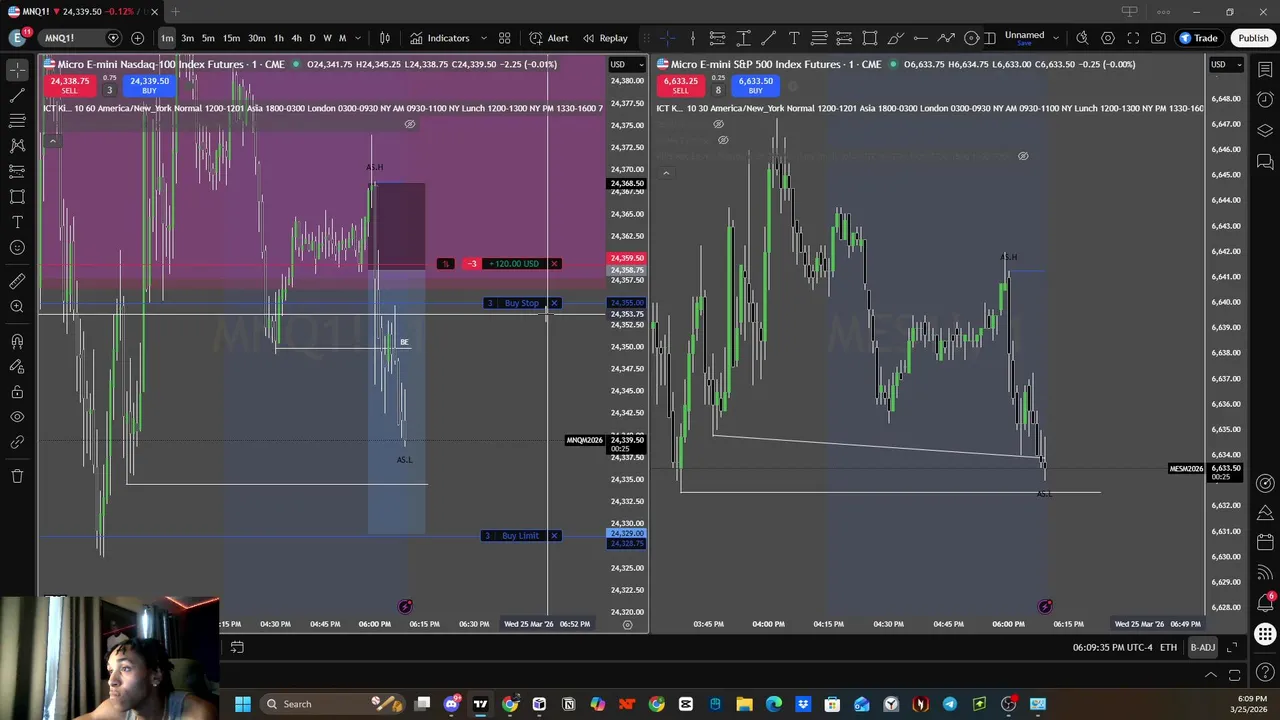Open go-to-date calendar icon
Viewport: 1280px width, 720px height.
tap(237, 648)
